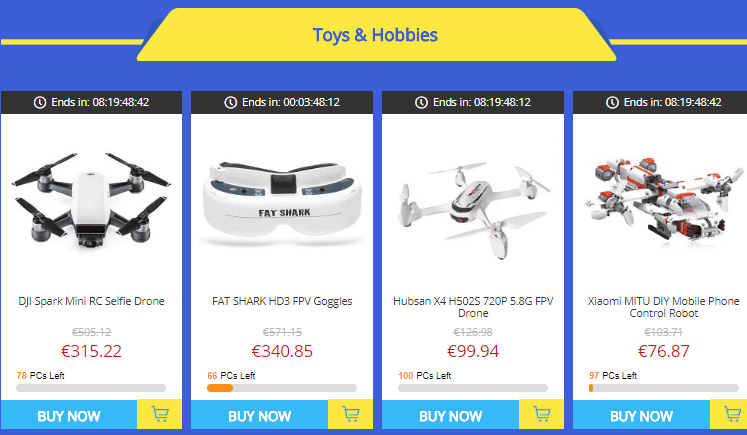The width and height of the screenshot is (747, 435).
Task: Add Hubsan X4 drone to cart
Action: [x=542, y=414]
